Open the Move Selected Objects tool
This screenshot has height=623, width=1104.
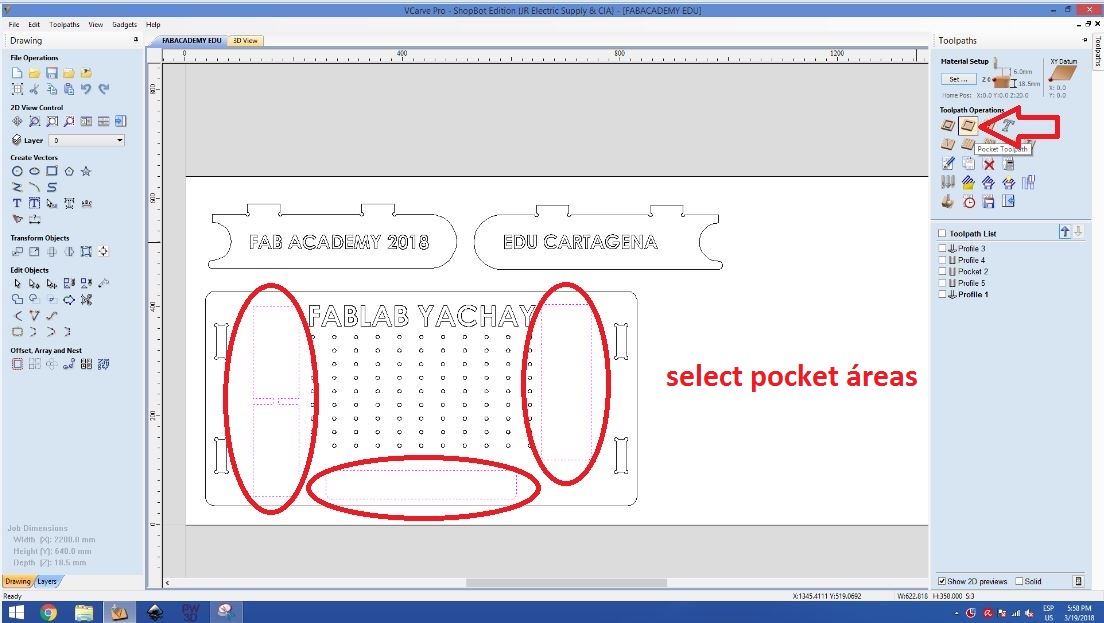17,252
